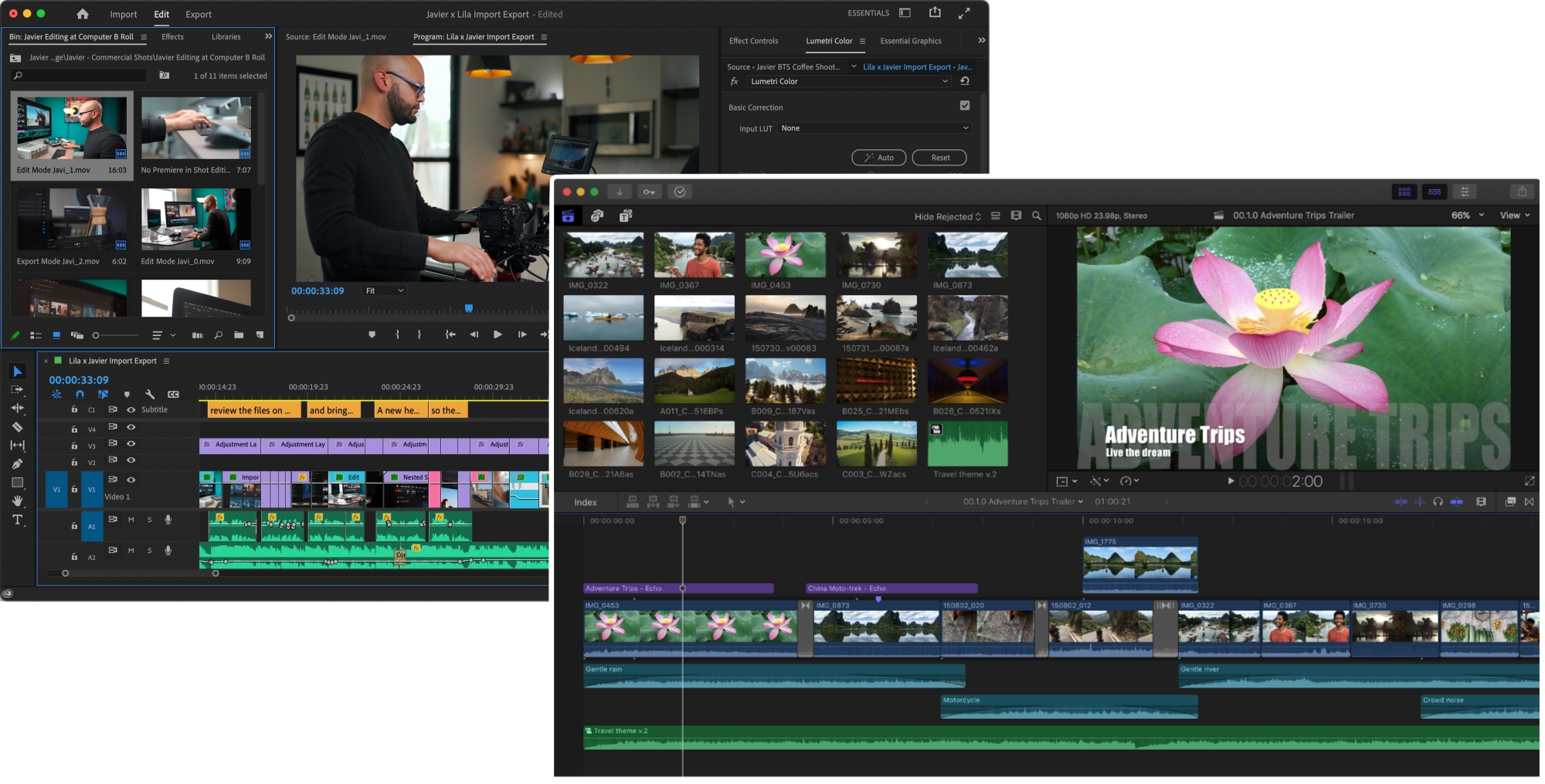1545x784 pixels.
Task: Click the headphones solo icon in Final Cut
Action: pos(1438,501)
